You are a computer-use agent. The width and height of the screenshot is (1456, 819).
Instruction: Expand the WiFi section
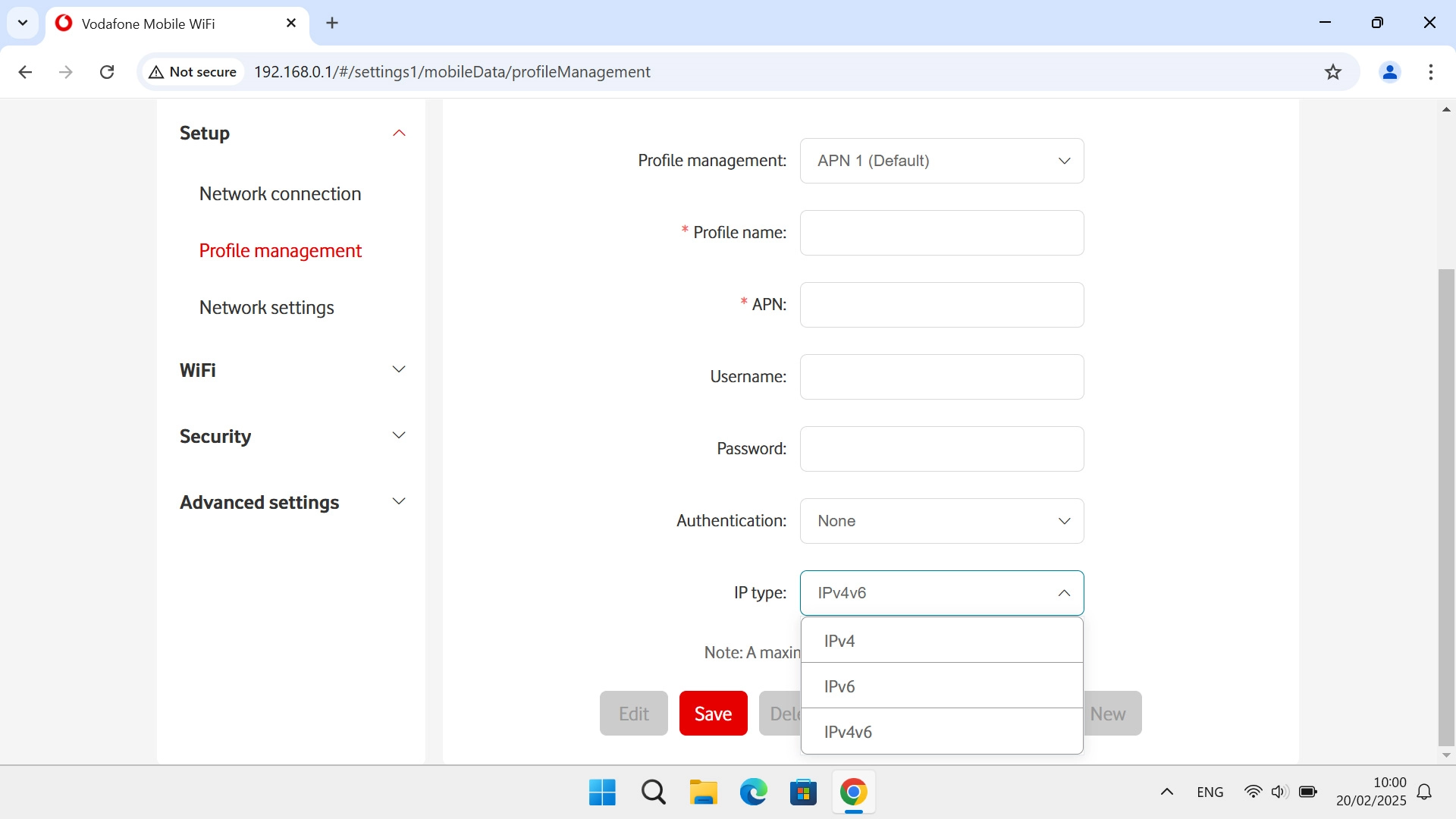coord(399,370)
